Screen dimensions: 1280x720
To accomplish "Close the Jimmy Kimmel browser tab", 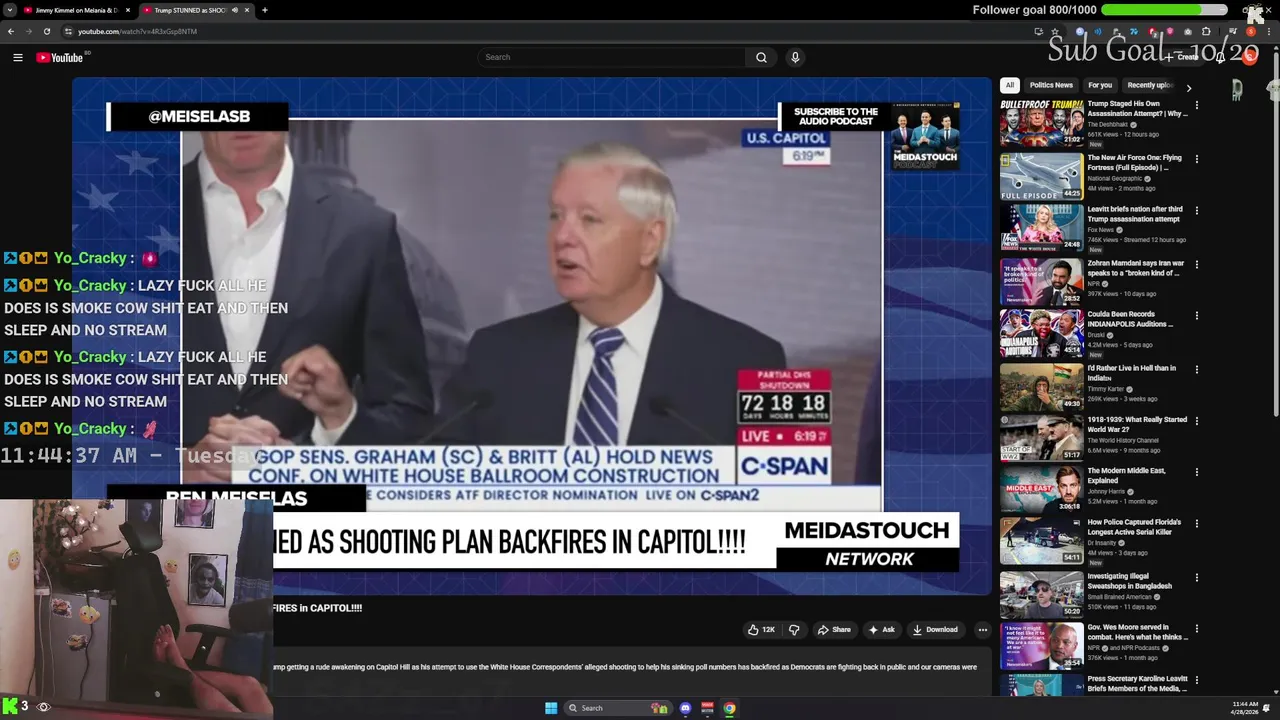I will (x=127, y=10).
